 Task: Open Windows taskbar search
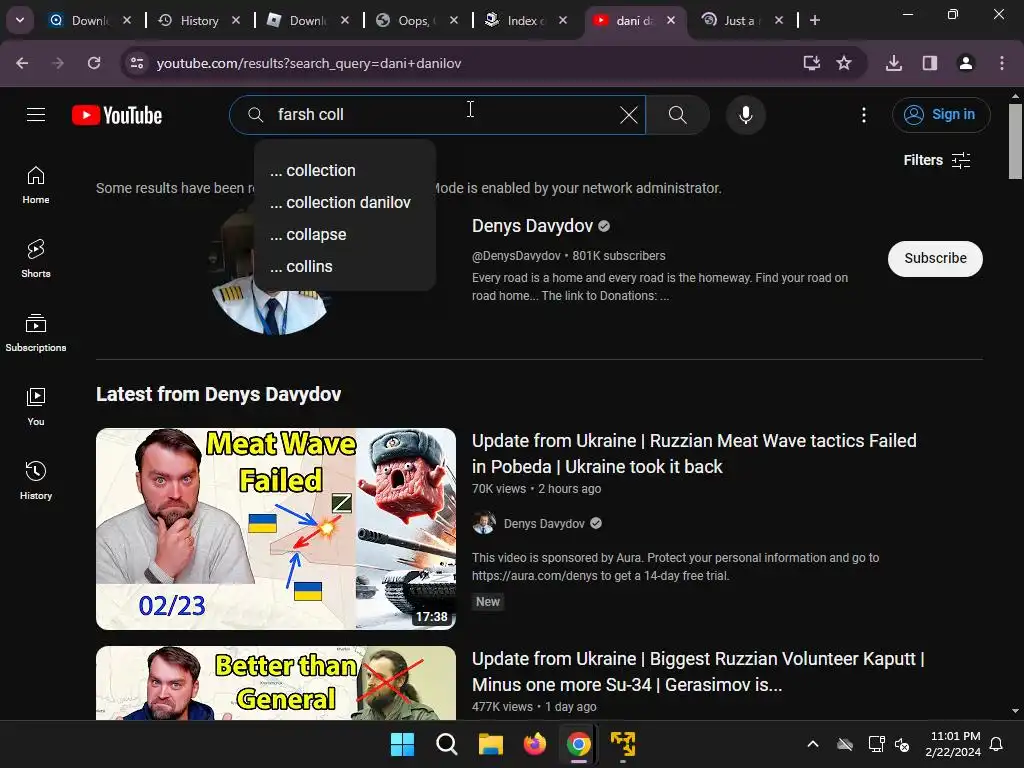coord(447,744)
